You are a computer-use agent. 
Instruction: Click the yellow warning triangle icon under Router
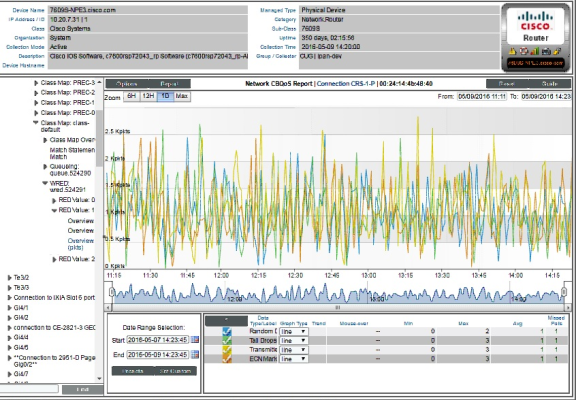[512, 51]
